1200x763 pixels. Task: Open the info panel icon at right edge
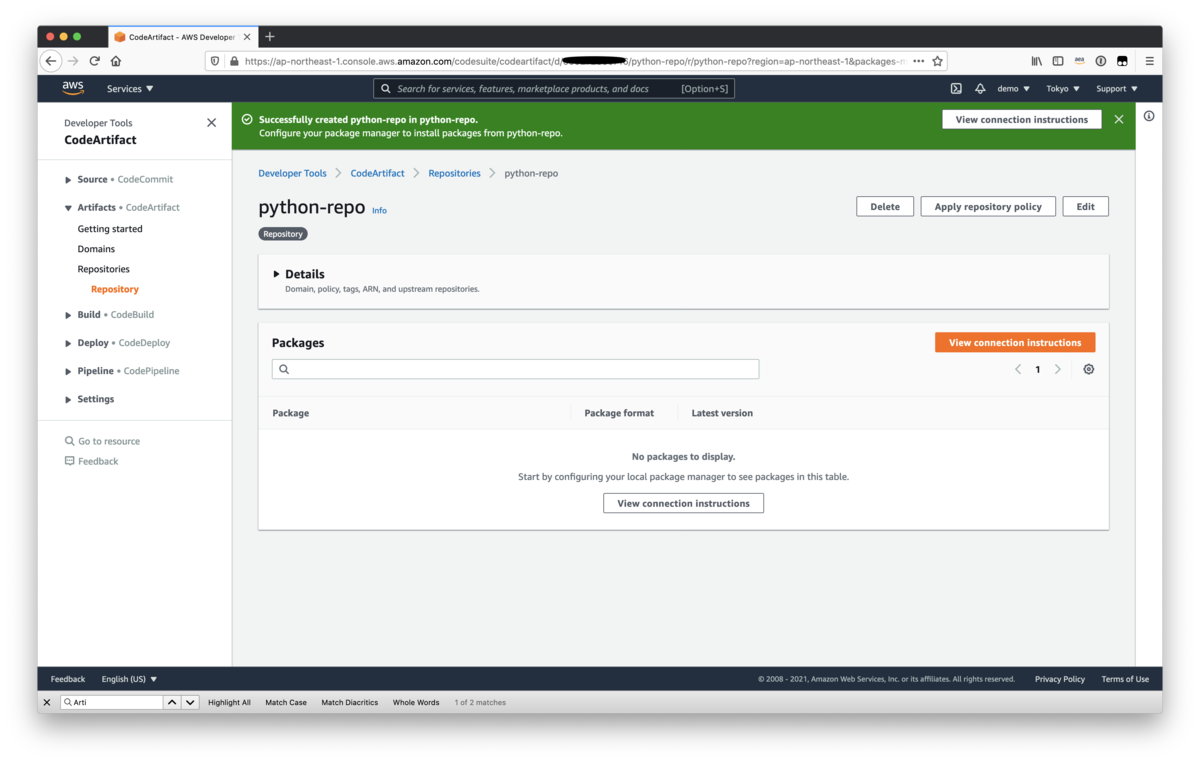click(1149, 116)
